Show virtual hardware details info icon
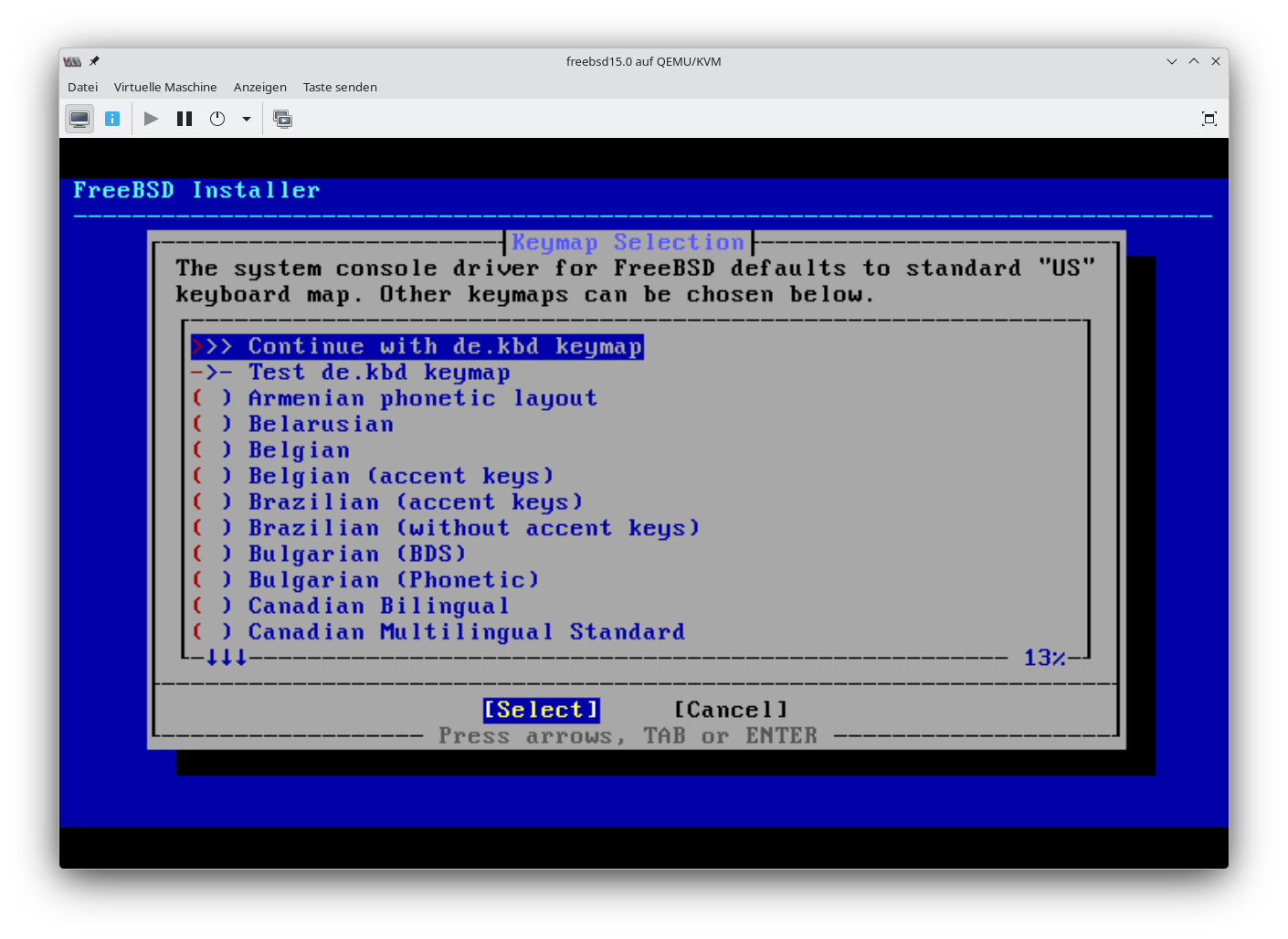 point(112,119)
